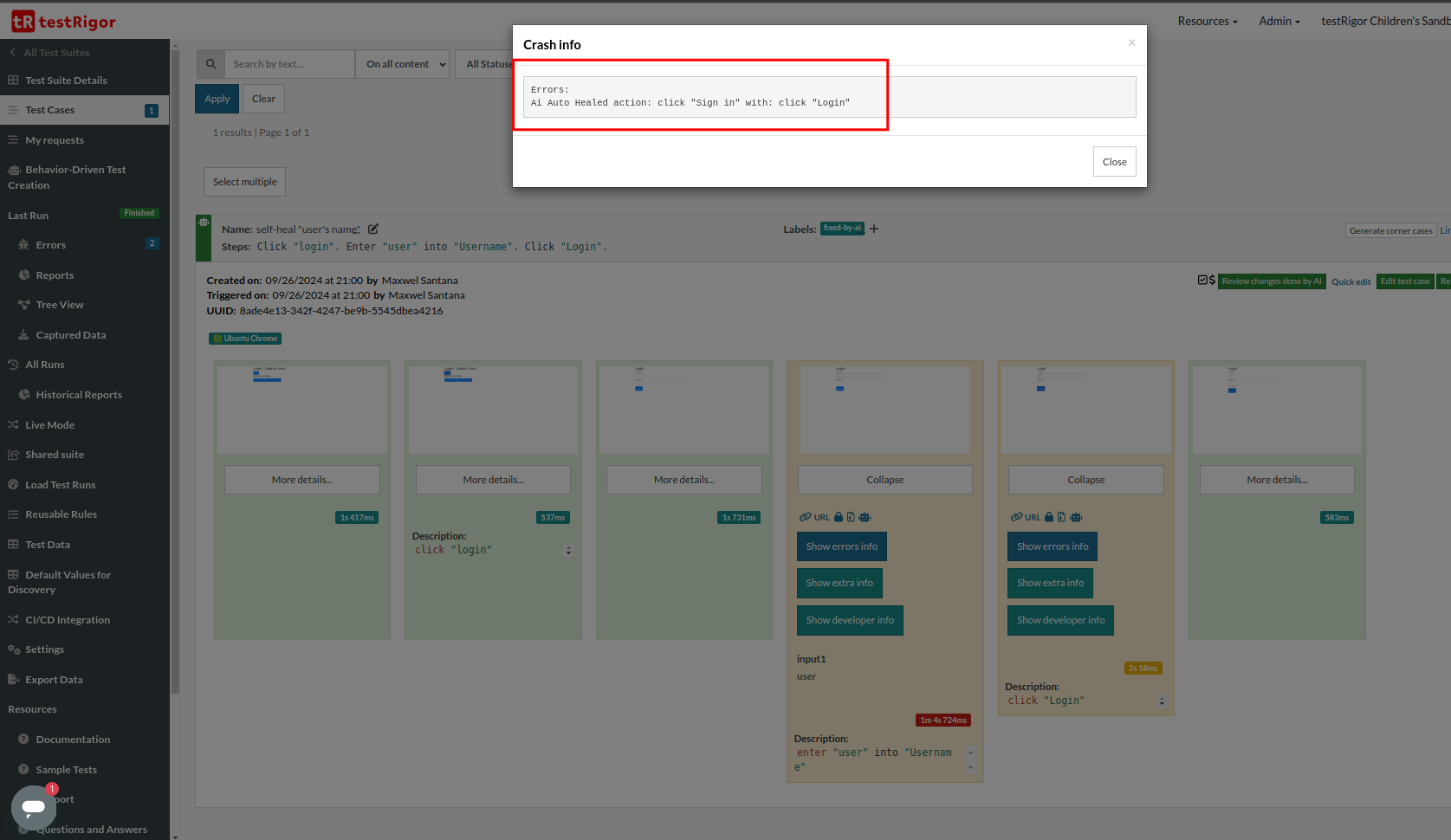Expand the Resources top menu
Image resolution: width=1451 pixels, height=840 pixels.
click(1207, 22)
